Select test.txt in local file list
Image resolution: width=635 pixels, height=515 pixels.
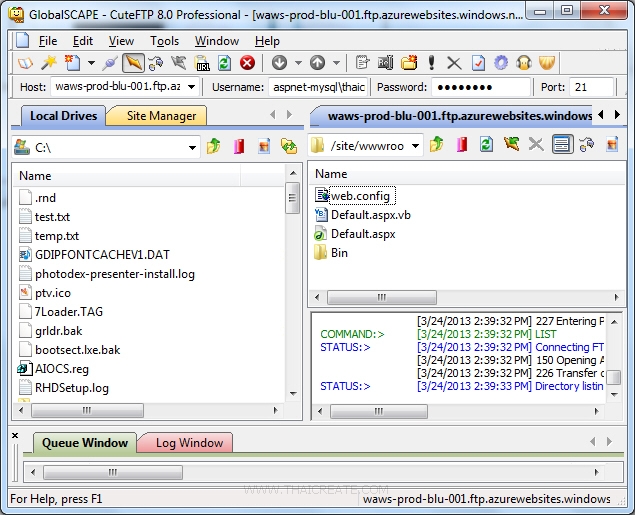tap(52, 217)
